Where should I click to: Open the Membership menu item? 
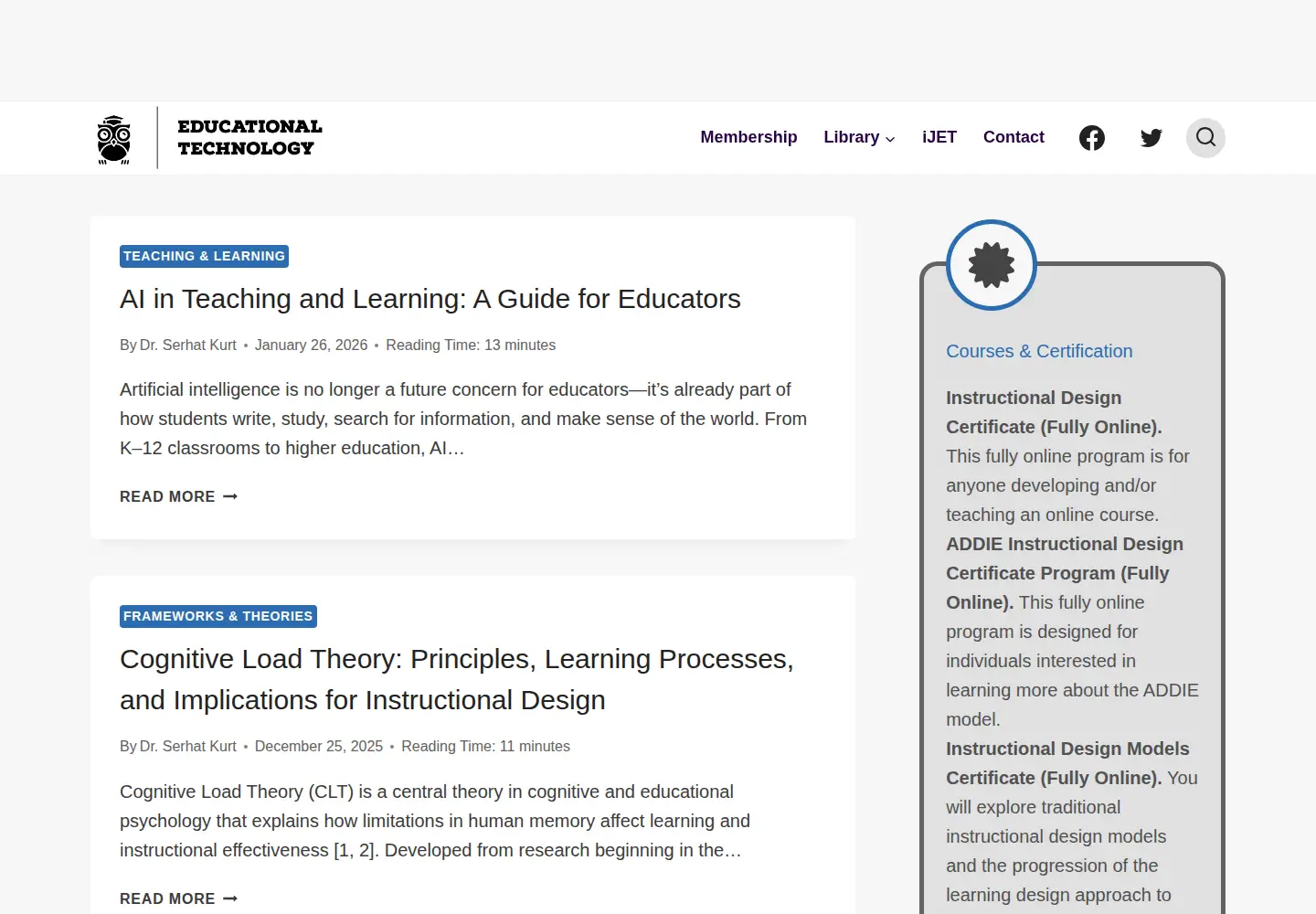coord(748,137)
